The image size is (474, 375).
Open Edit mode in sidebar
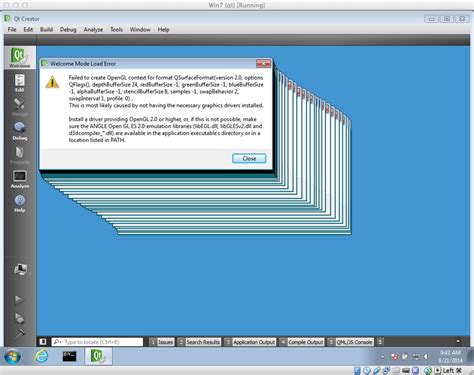tap(20, 82)
